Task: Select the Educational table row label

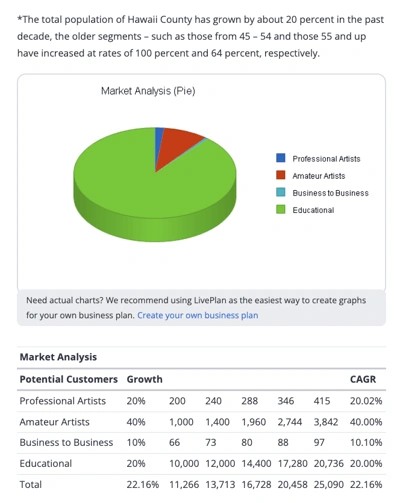Action: [46, 464]
